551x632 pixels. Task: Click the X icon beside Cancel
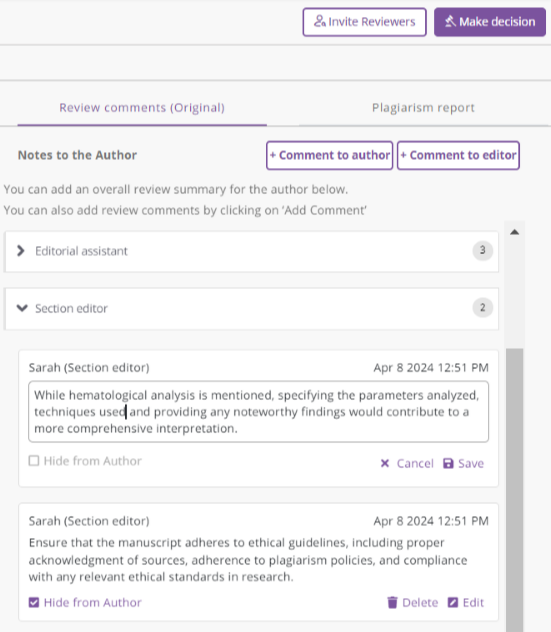(385, 464)
